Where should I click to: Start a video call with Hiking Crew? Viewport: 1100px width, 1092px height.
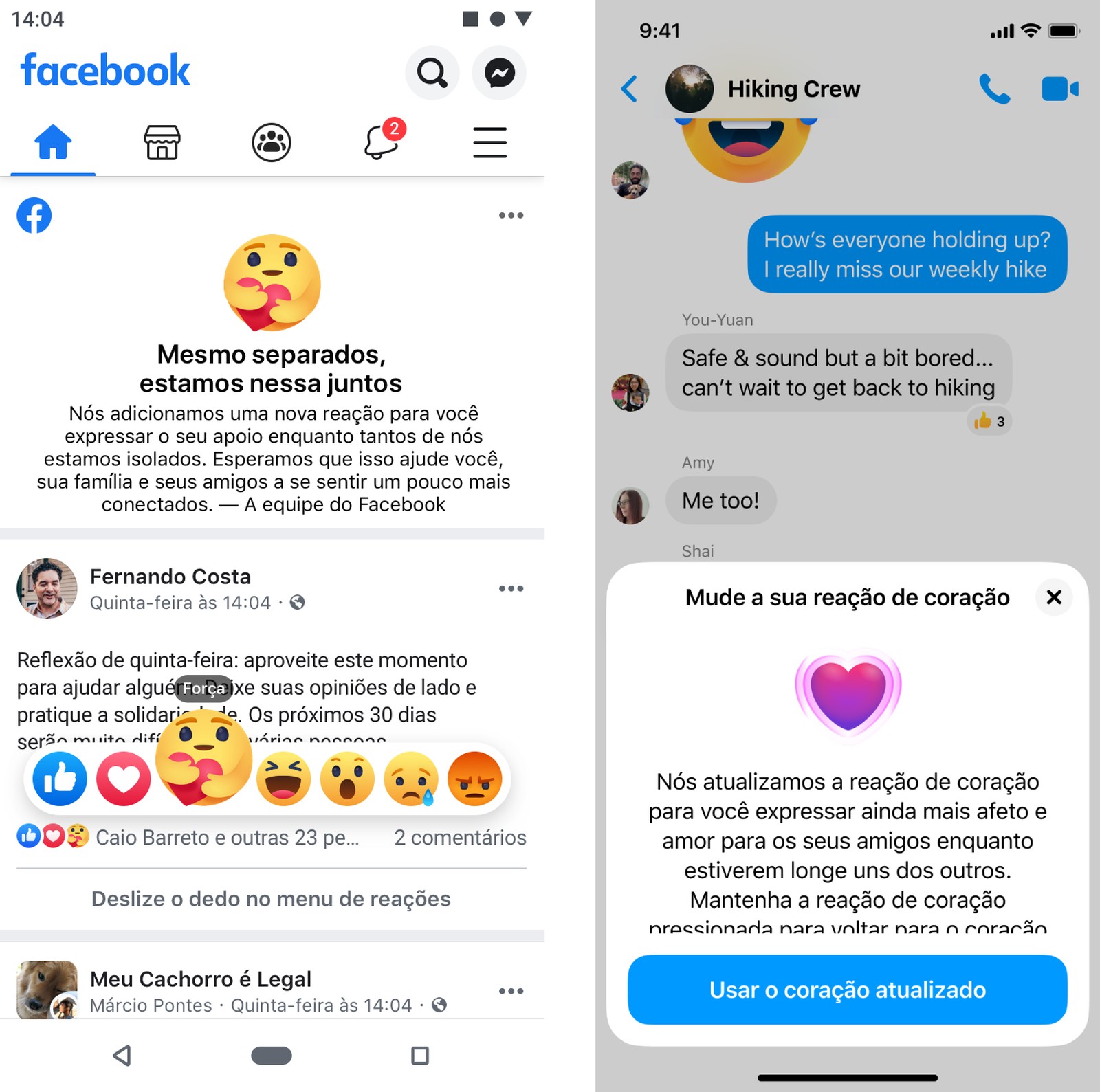click(1060, 89)
